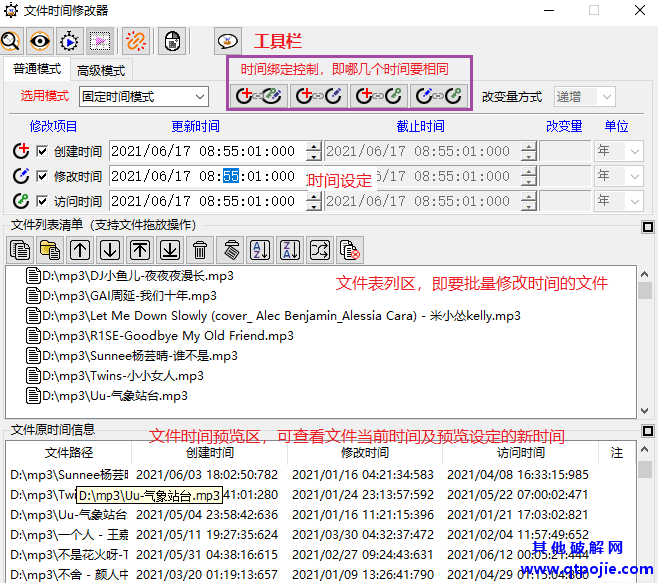The width and height of the screenshot is (658, 583).
Task: Click the mouse toolbar icon
Action: pyautogui.click(x=172, y=41)
